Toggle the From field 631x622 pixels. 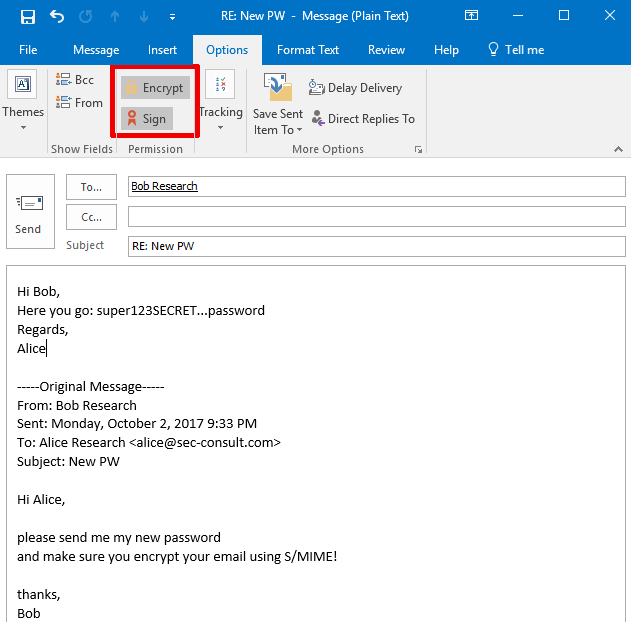79,103
